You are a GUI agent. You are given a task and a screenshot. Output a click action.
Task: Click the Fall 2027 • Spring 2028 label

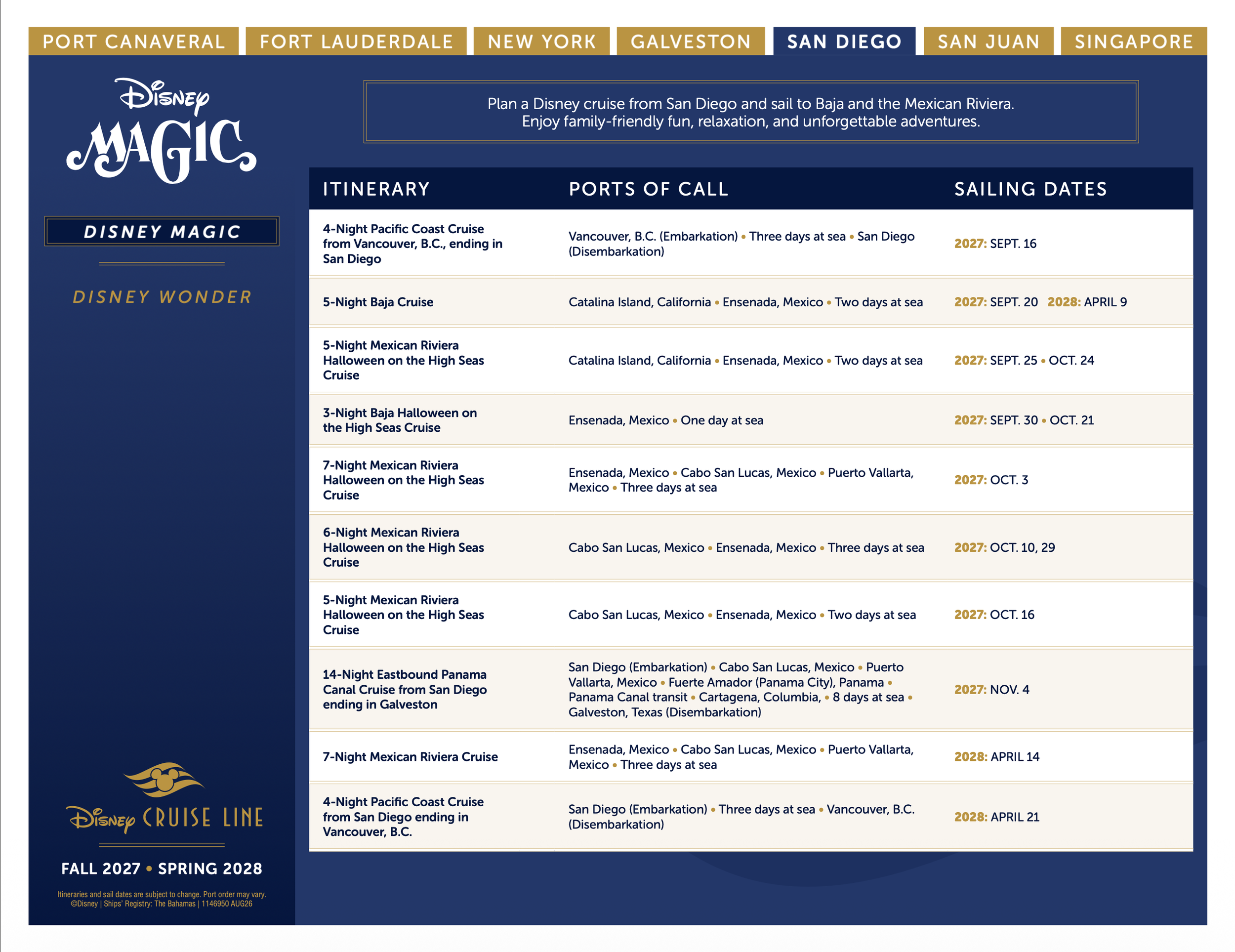162,869
